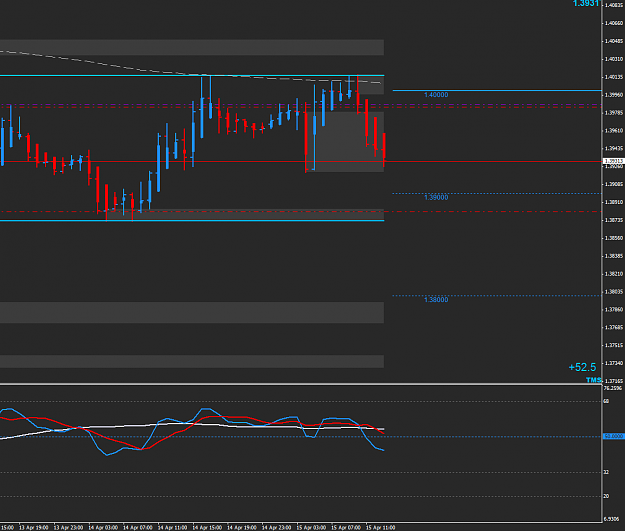Click the 1.39960 price axis value
Screen dimensions: 625x531
coord(614,95)
